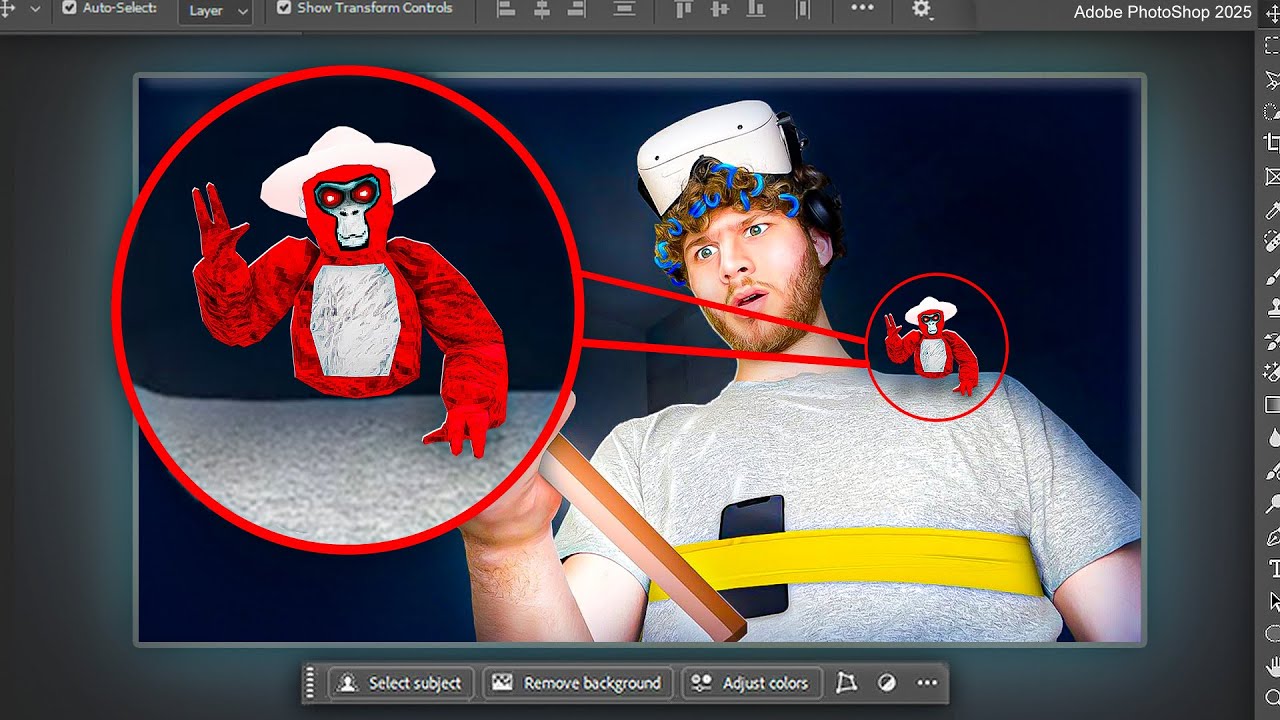Uncheck the Auto-Select checkbox
1280x720 pixels.
point(69,8)
